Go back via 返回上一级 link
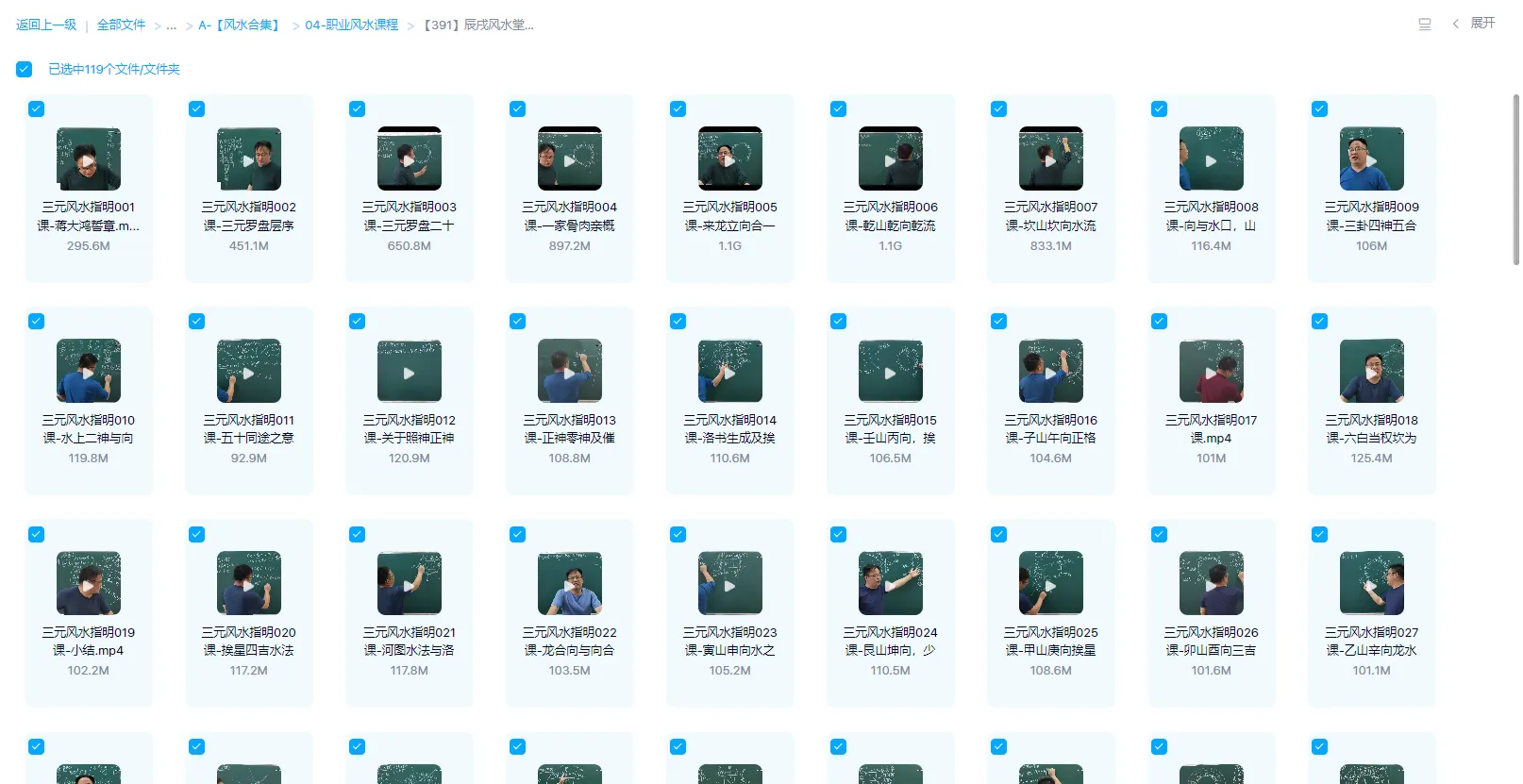The width and height of the screenshot is (1523, 784). coord(46,25)
